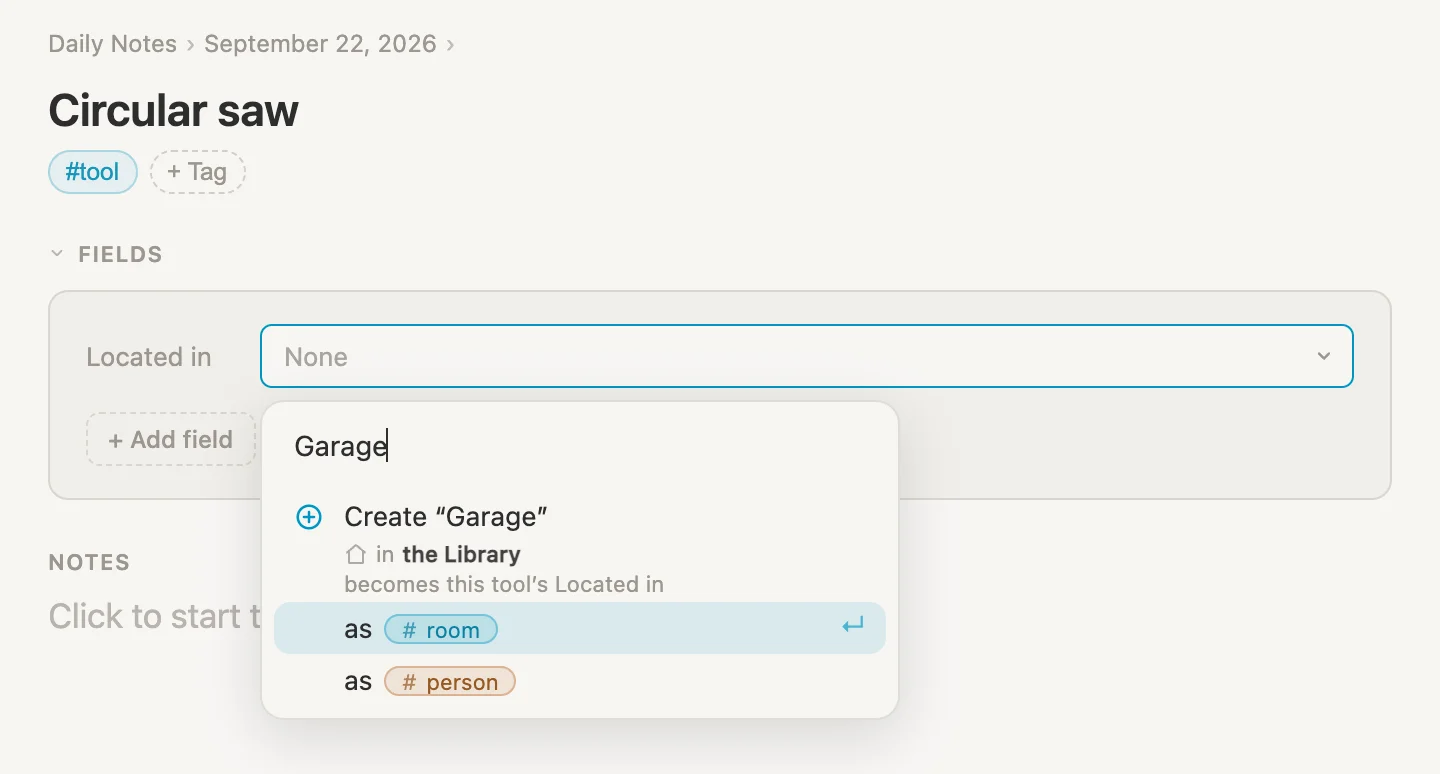Screen dimensions: 1440x774
Task: Click 'the Library' location text
Action: tap(461, 554)
